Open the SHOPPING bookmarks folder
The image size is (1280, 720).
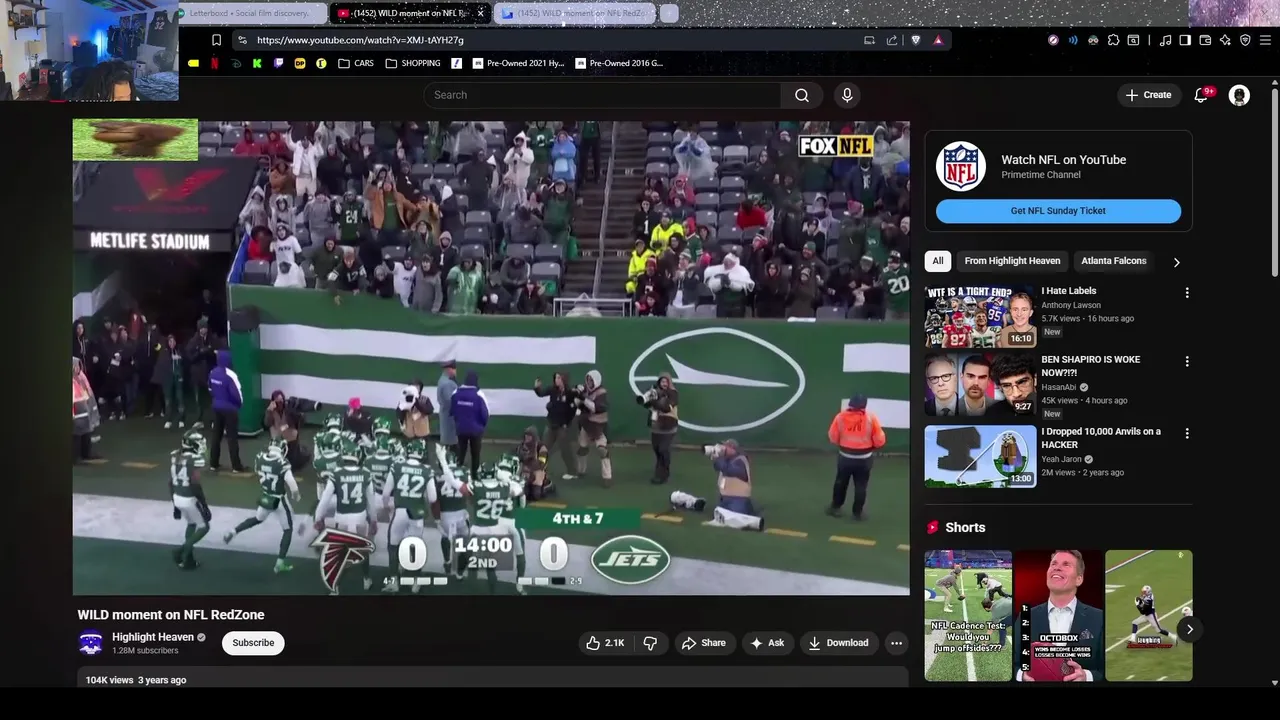tap(412, 63)
